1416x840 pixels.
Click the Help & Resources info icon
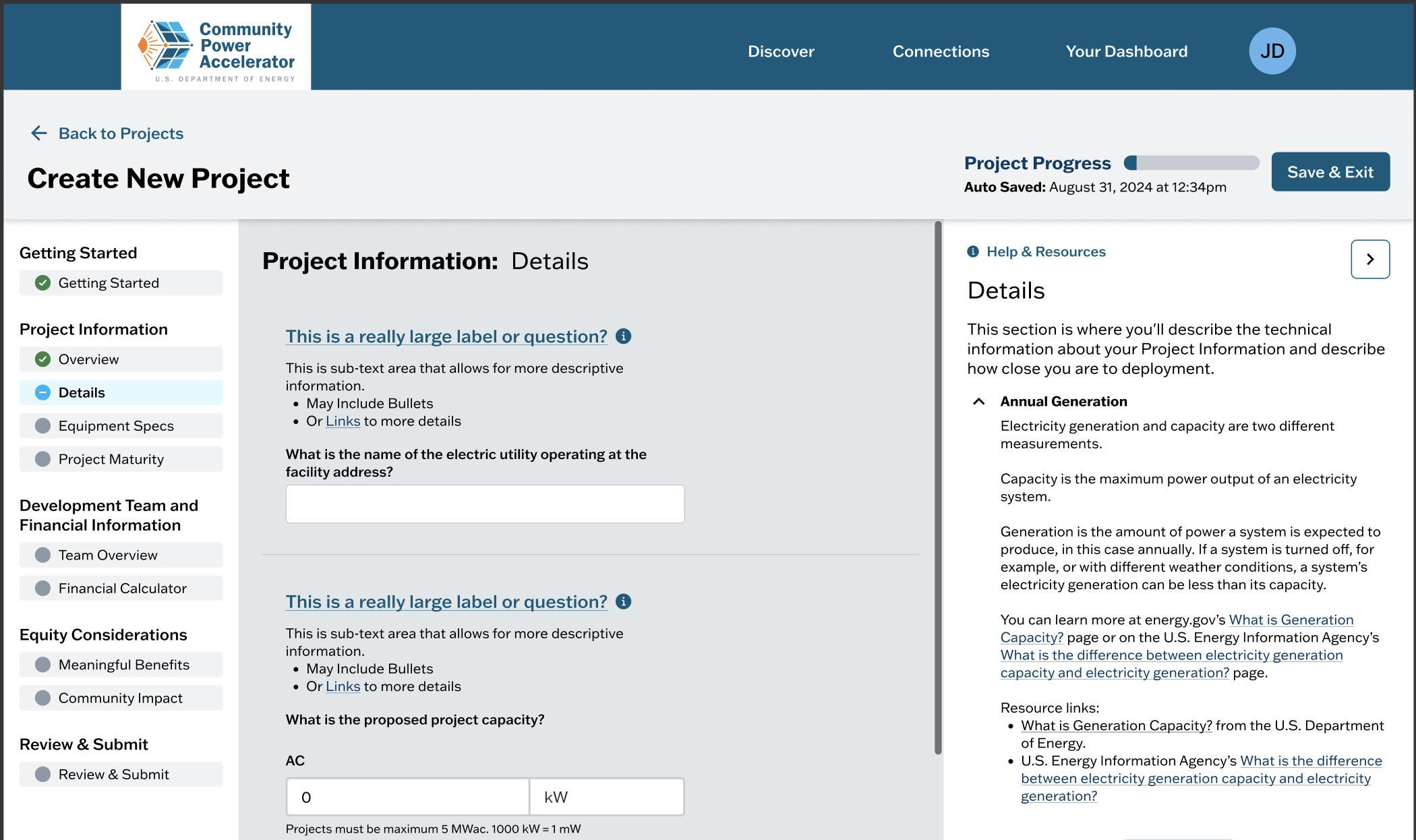pyautogui.click(x=973, y=252)
